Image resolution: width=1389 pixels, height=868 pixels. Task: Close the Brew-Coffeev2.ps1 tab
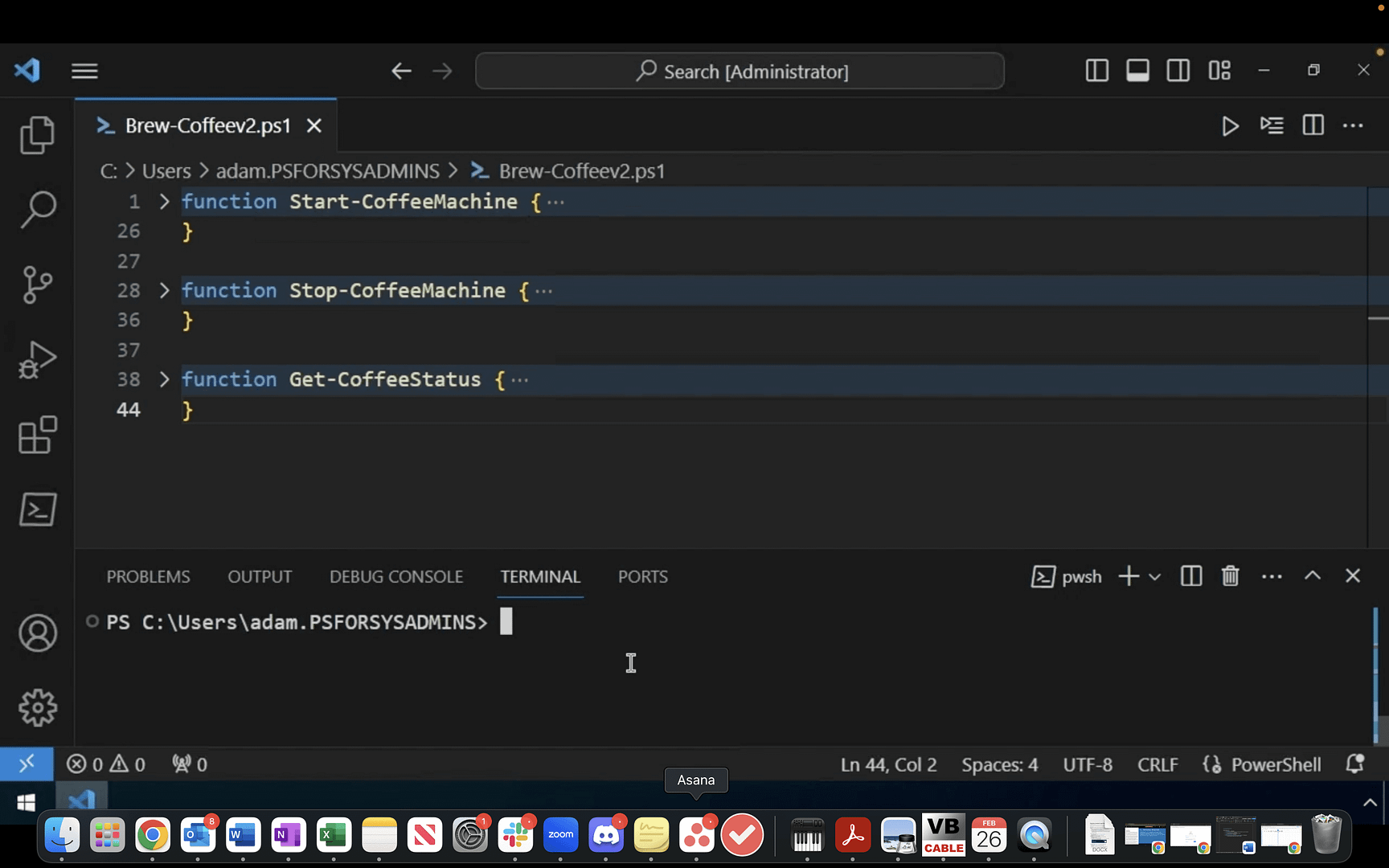click(314, 126)
